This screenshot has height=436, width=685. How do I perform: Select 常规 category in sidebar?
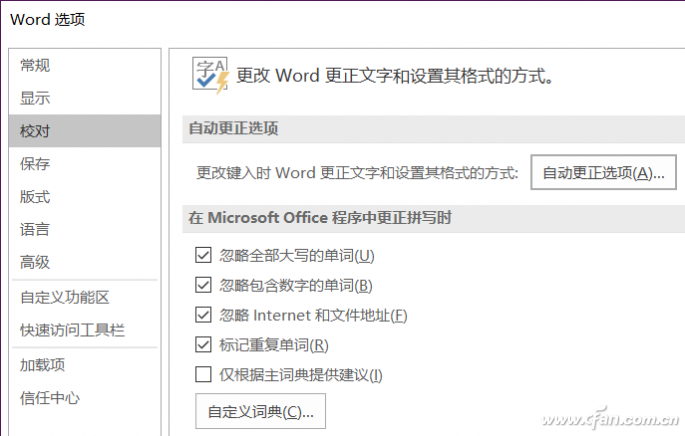coord(35,66)
